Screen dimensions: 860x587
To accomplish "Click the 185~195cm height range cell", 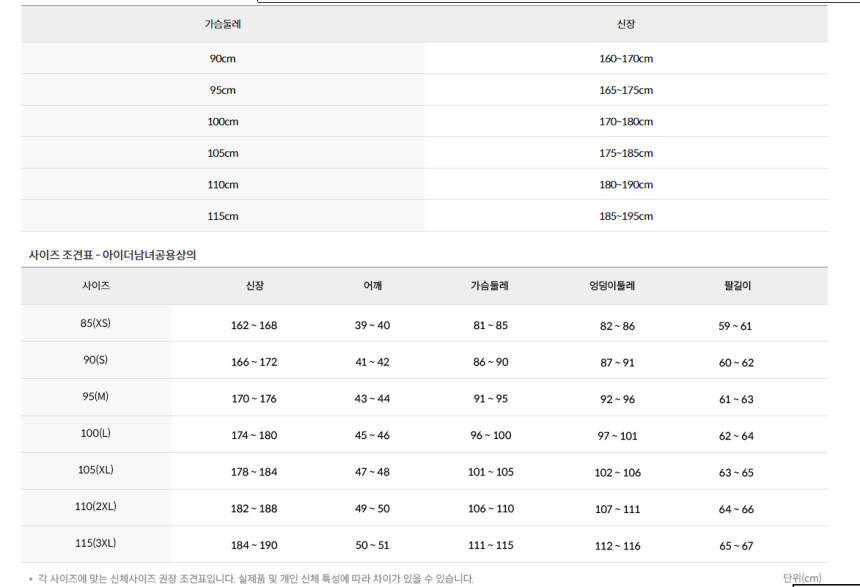I will point(626,216).
